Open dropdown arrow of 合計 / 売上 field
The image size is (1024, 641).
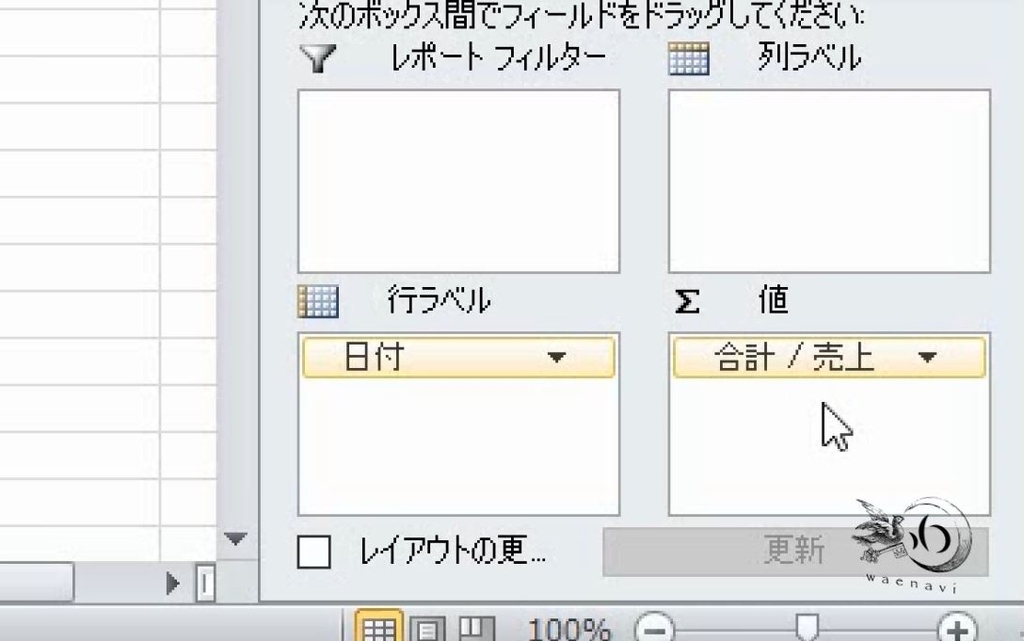(927, 357)
